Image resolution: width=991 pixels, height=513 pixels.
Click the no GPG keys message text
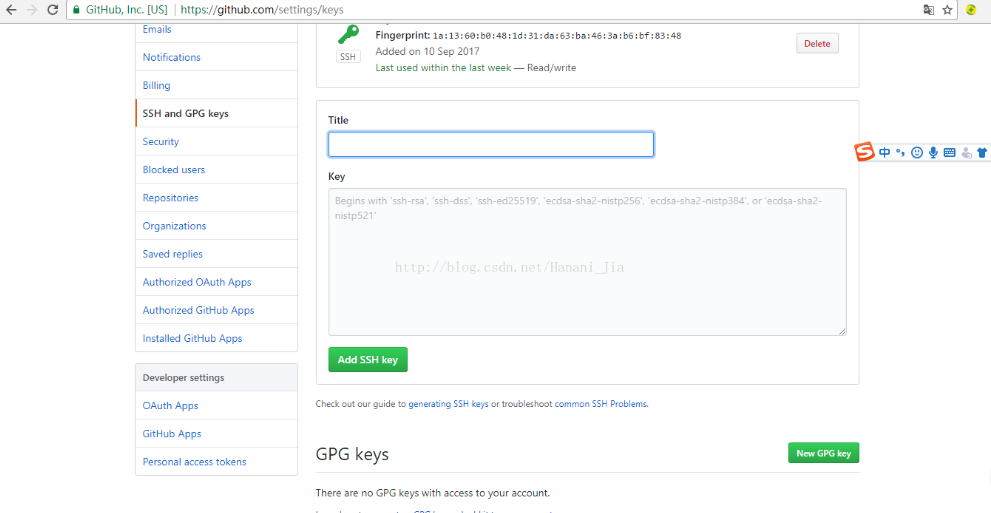pos(433,493)
